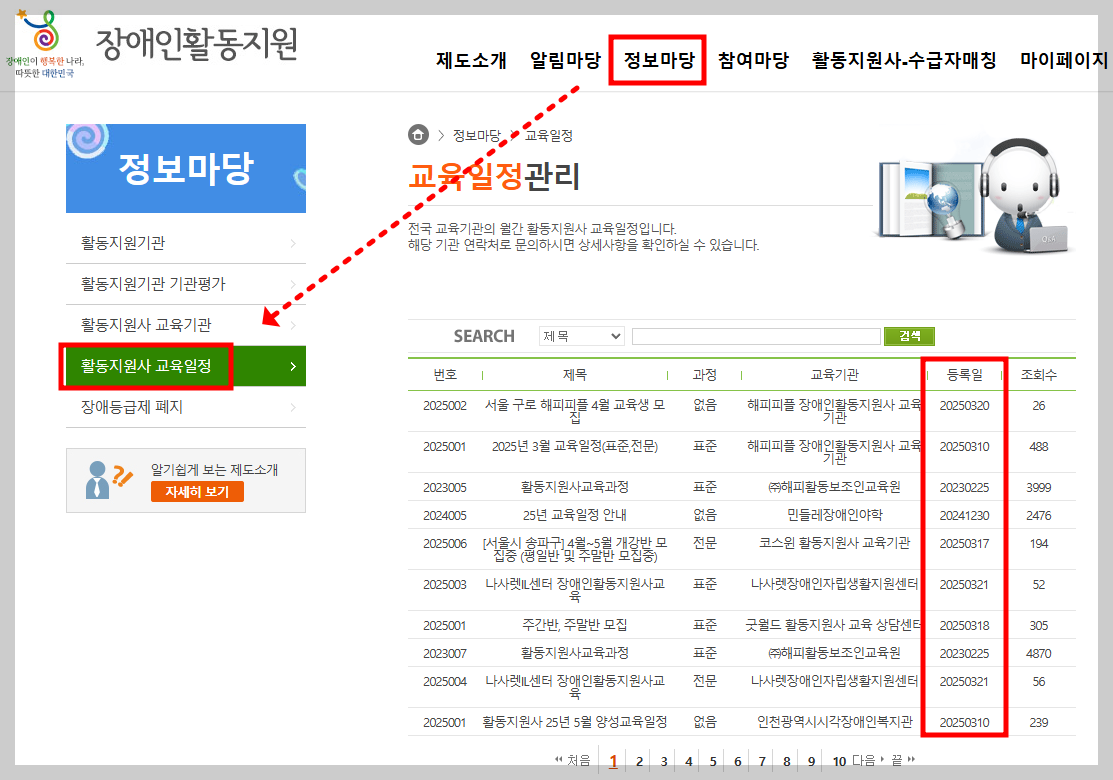
Task: Open the 제도소개 menu
Action: pos(471,60)
